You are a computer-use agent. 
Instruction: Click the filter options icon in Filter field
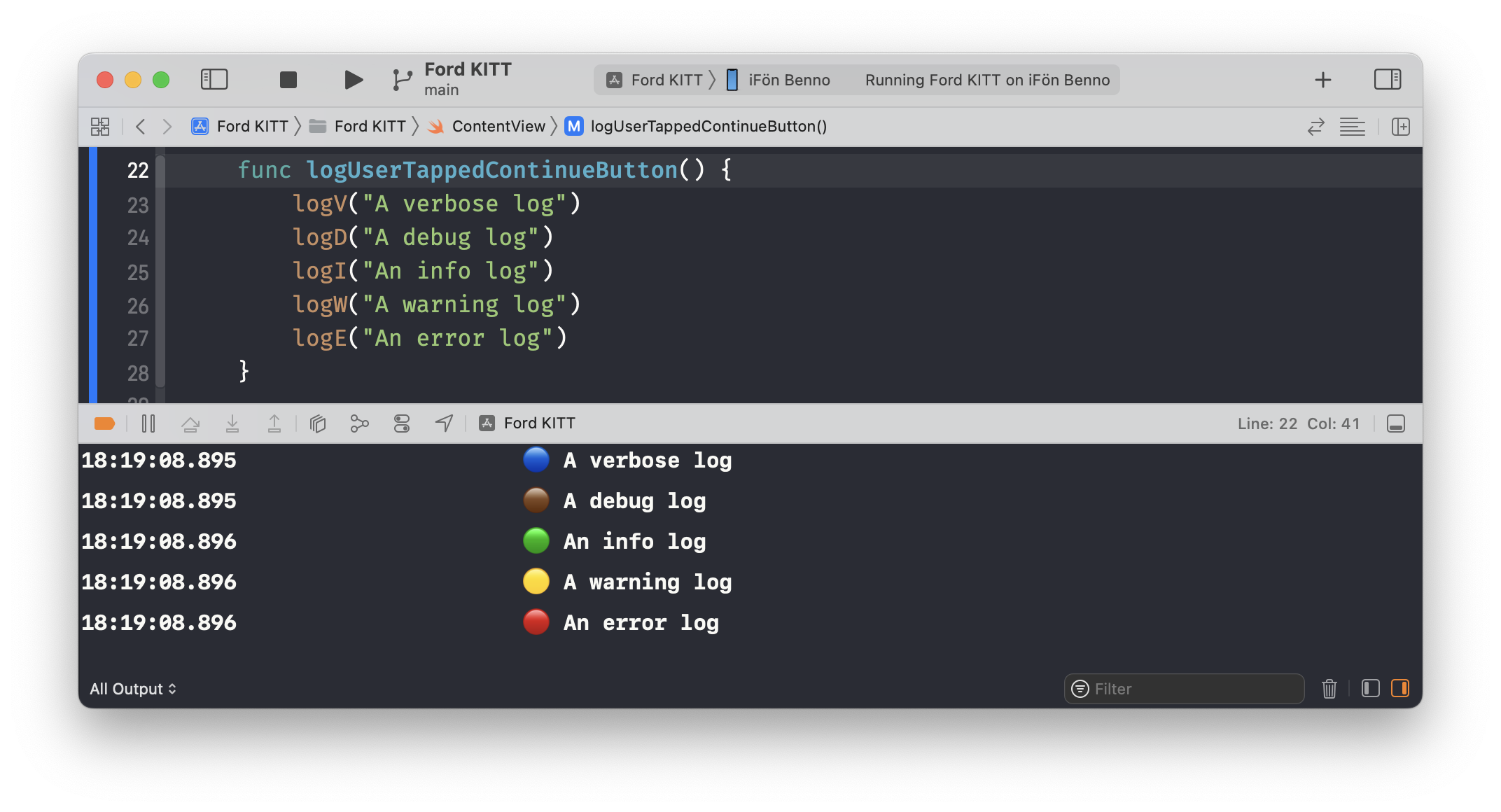tap(1081, 689)
